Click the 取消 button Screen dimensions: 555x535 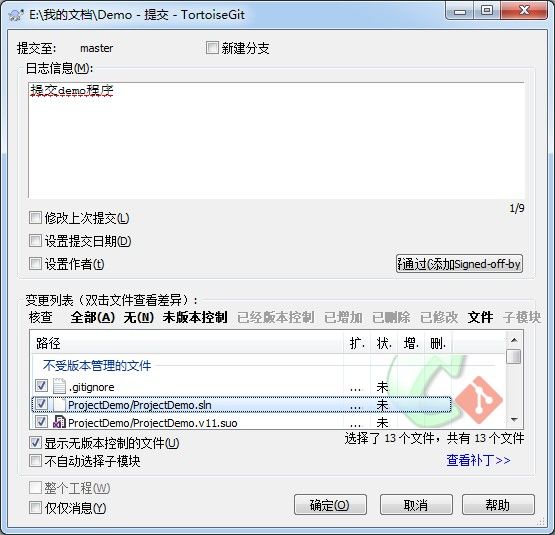click(416, 505)
